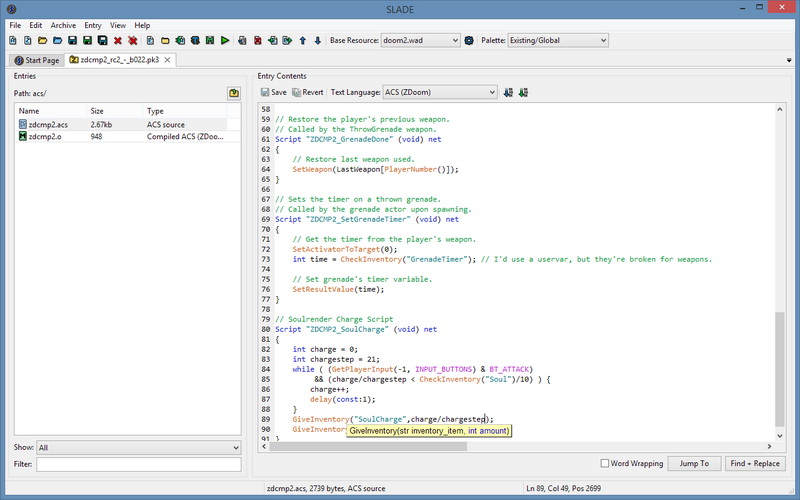Open the Archive menu
The width and height of the screenshot is (800, 500).
click(63, 25)
